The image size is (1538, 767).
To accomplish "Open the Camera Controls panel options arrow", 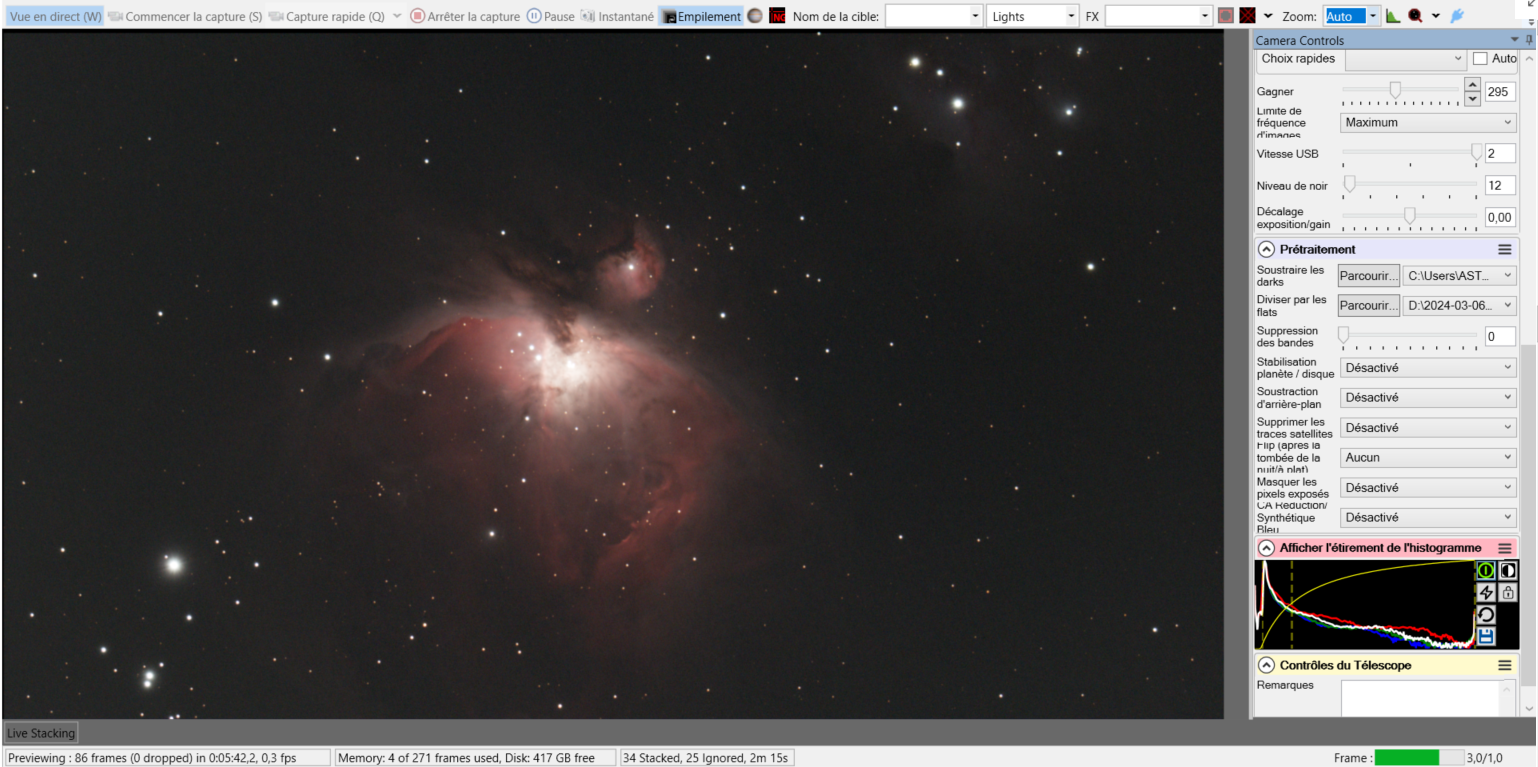I will (1515, 40).
